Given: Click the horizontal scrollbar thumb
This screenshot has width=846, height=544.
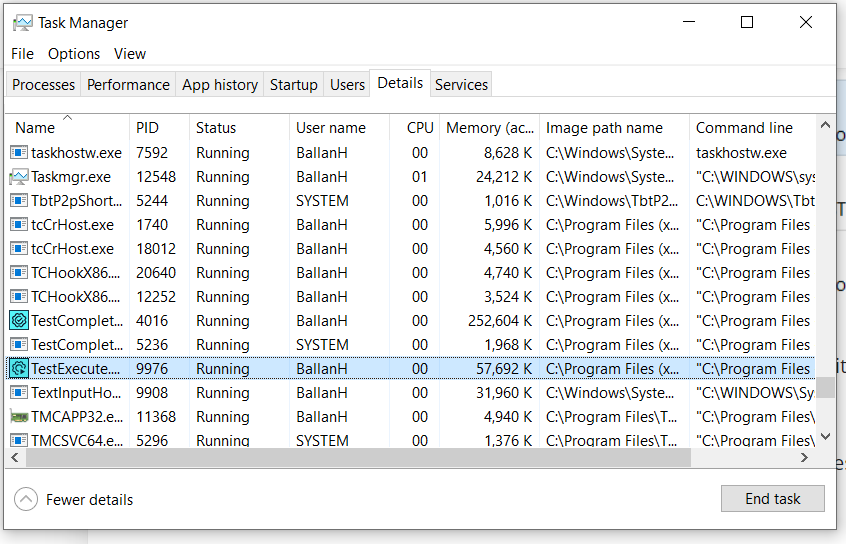Looking at the screenshot, I should (357, 457).
